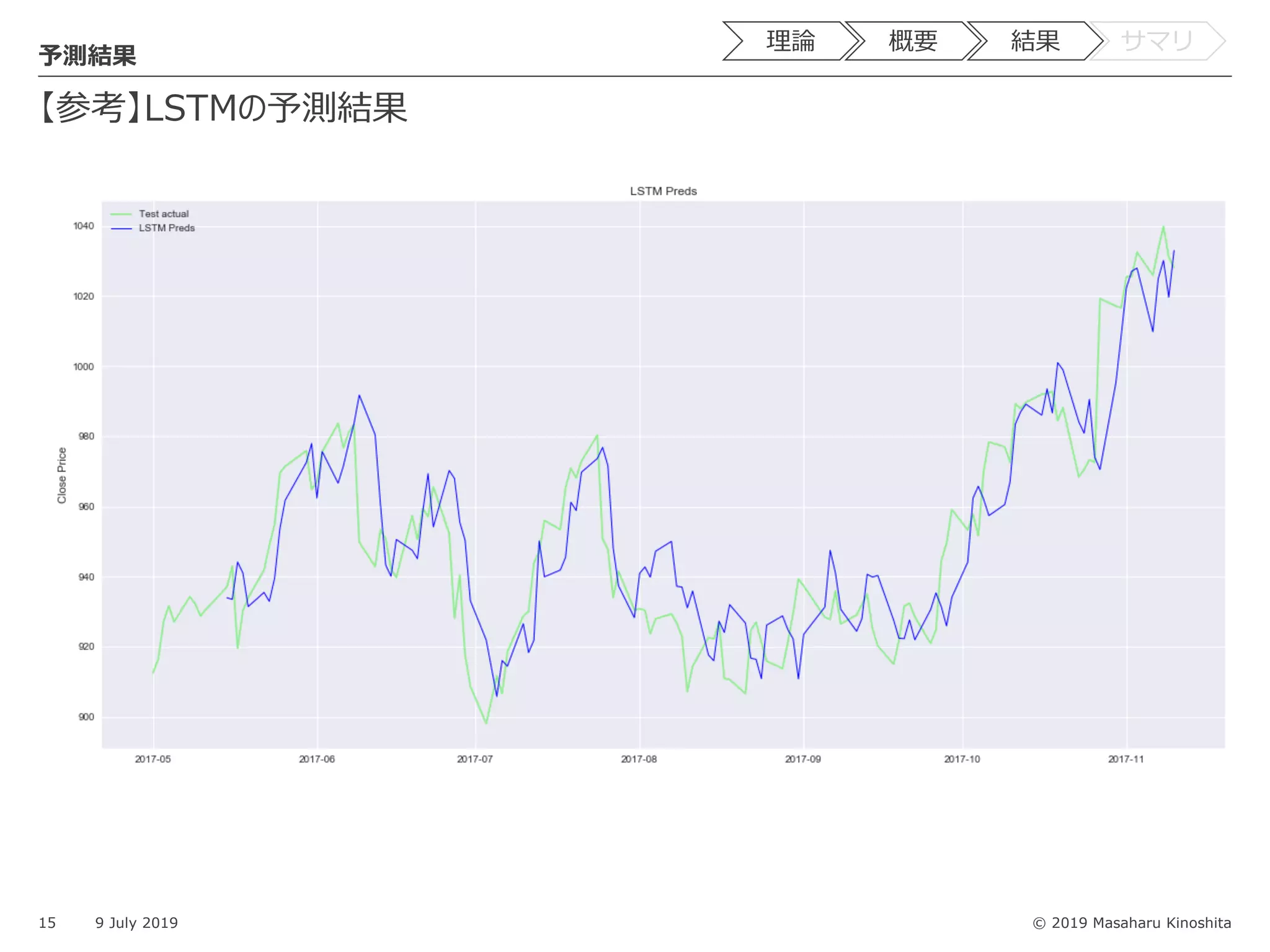The width and height of the screenshot is (1270, 952).
Task: Click the Close Price y-axis label
Action: 62,475
